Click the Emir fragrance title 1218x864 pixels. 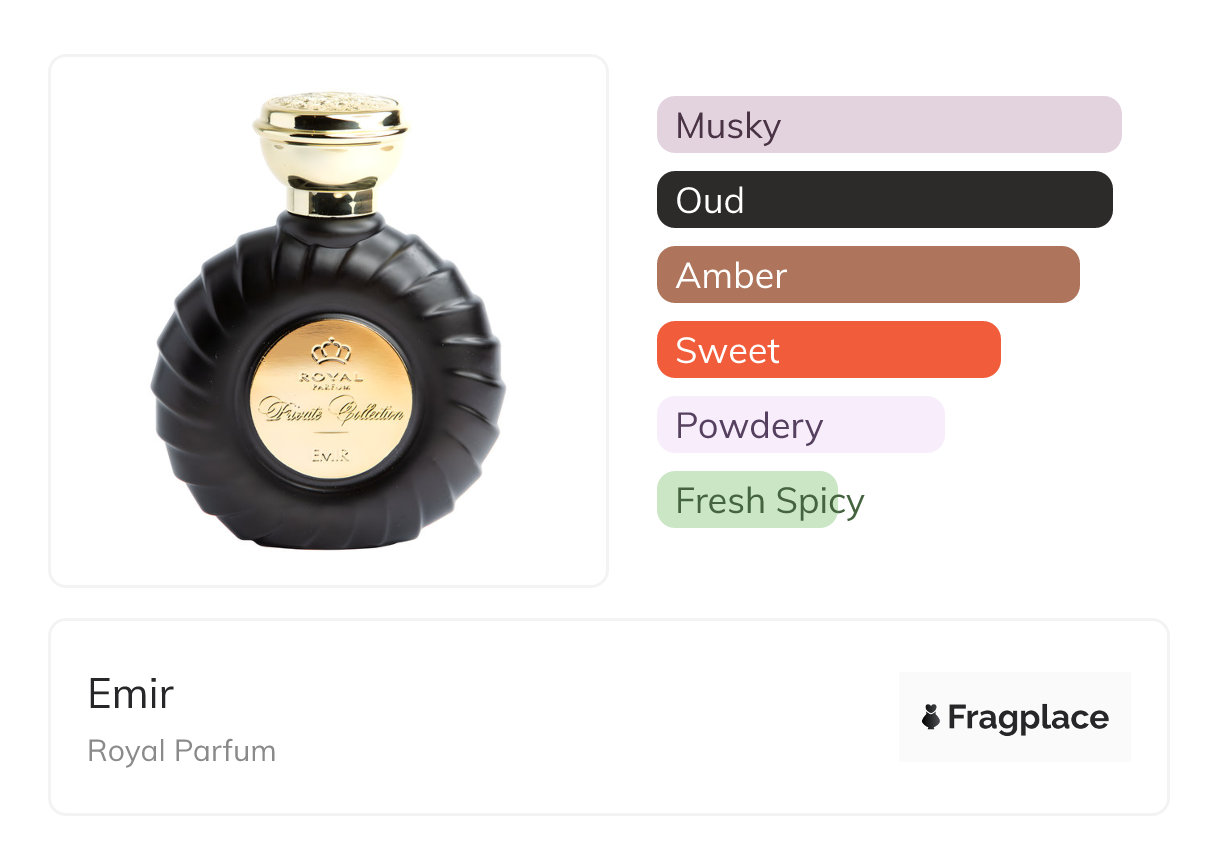pos(131,693)
